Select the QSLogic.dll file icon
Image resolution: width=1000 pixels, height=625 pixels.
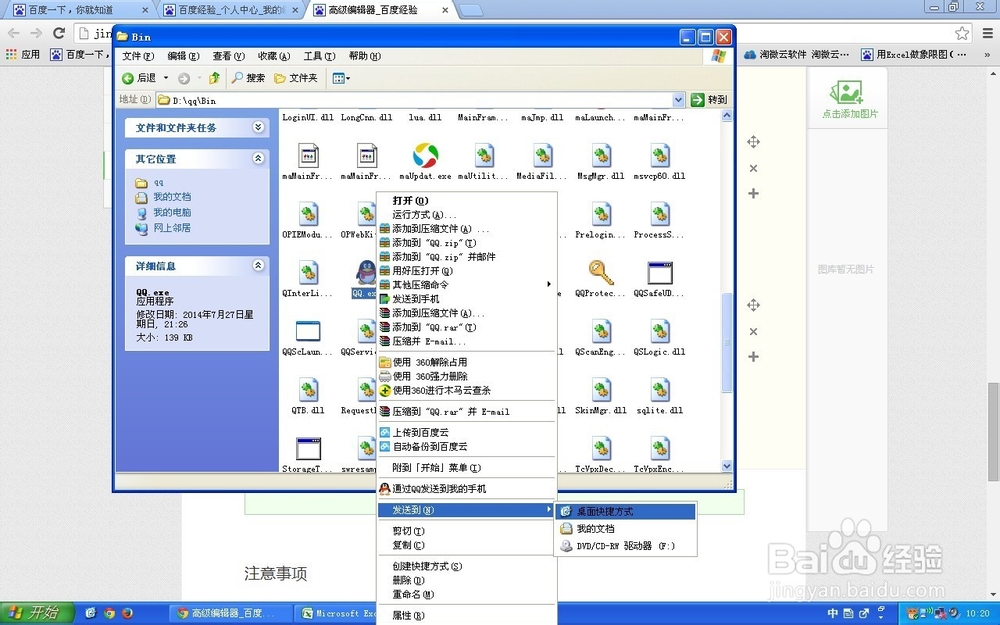point(659,331)
